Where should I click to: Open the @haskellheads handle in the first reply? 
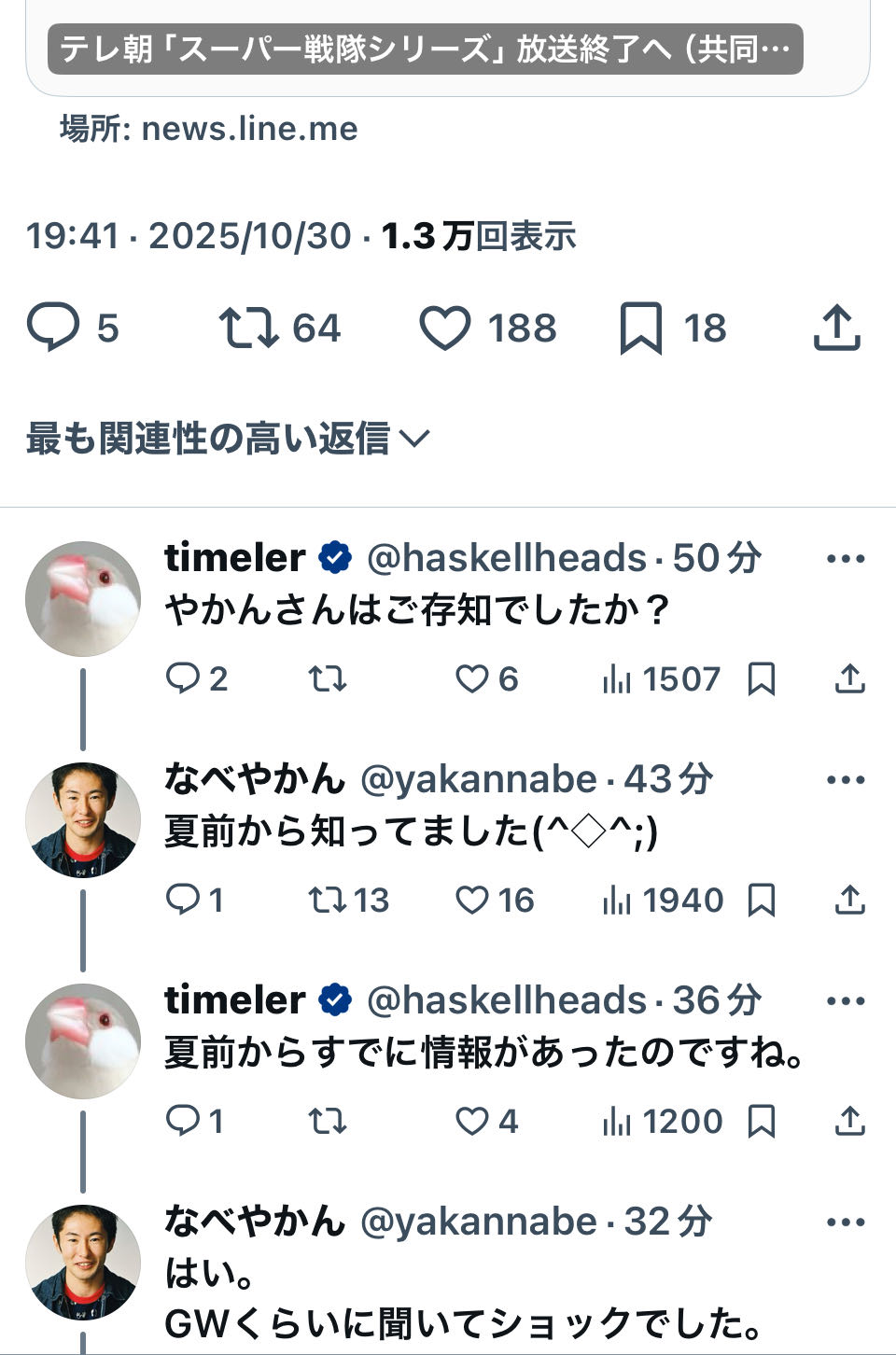click(x=507, y=558)
